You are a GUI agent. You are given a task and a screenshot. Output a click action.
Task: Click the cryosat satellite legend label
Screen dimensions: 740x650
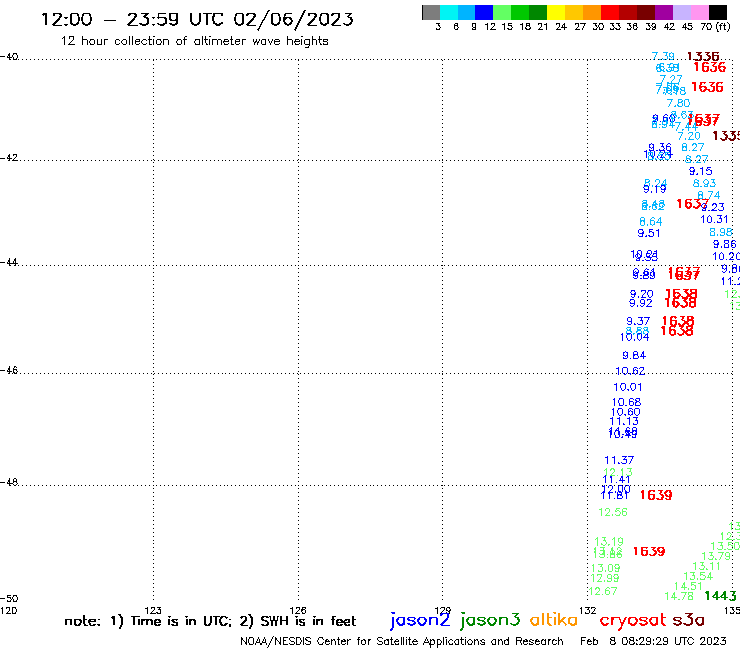pyautogui.click(x=632, y=620)
